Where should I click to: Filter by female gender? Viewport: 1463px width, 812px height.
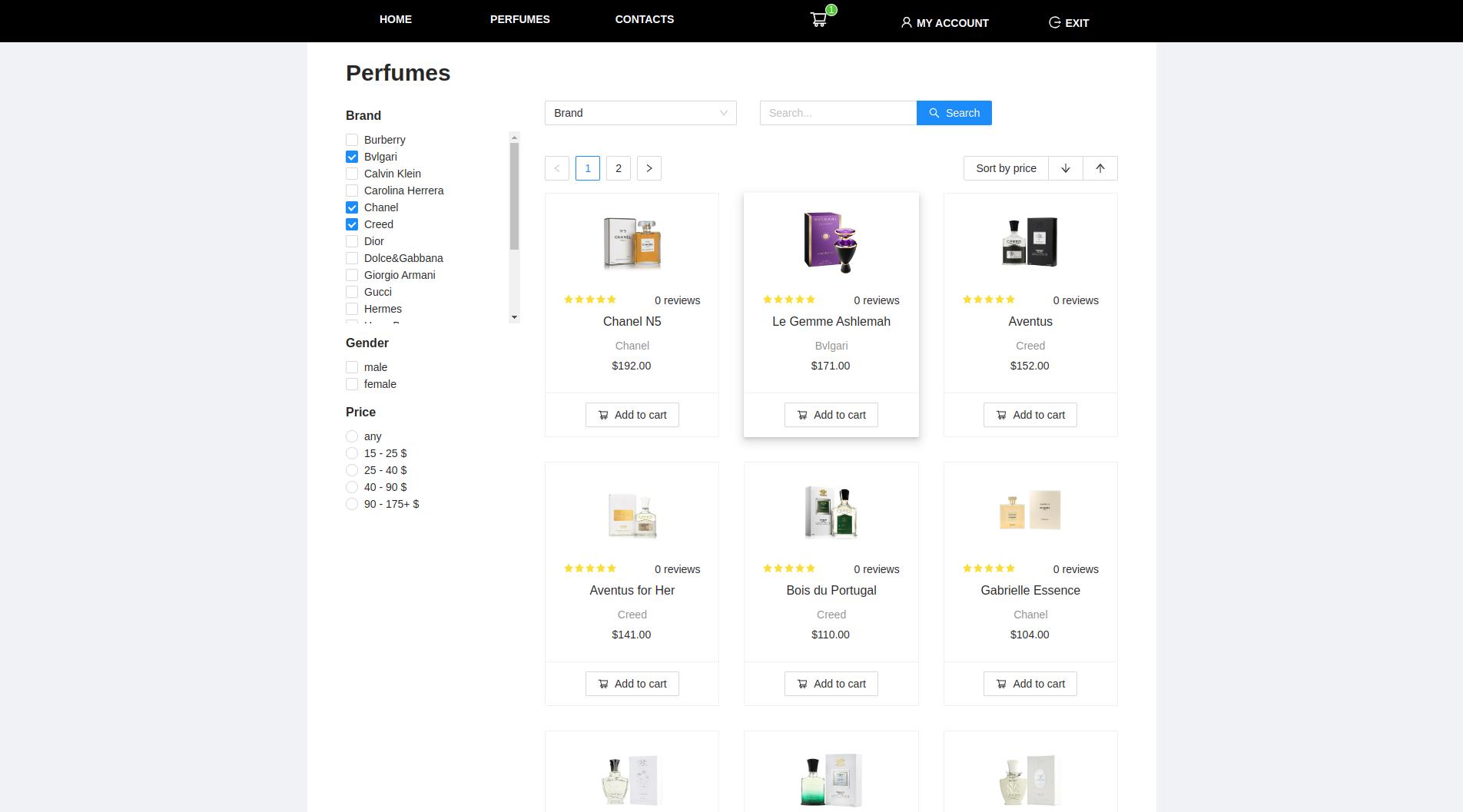coord(352,384)
